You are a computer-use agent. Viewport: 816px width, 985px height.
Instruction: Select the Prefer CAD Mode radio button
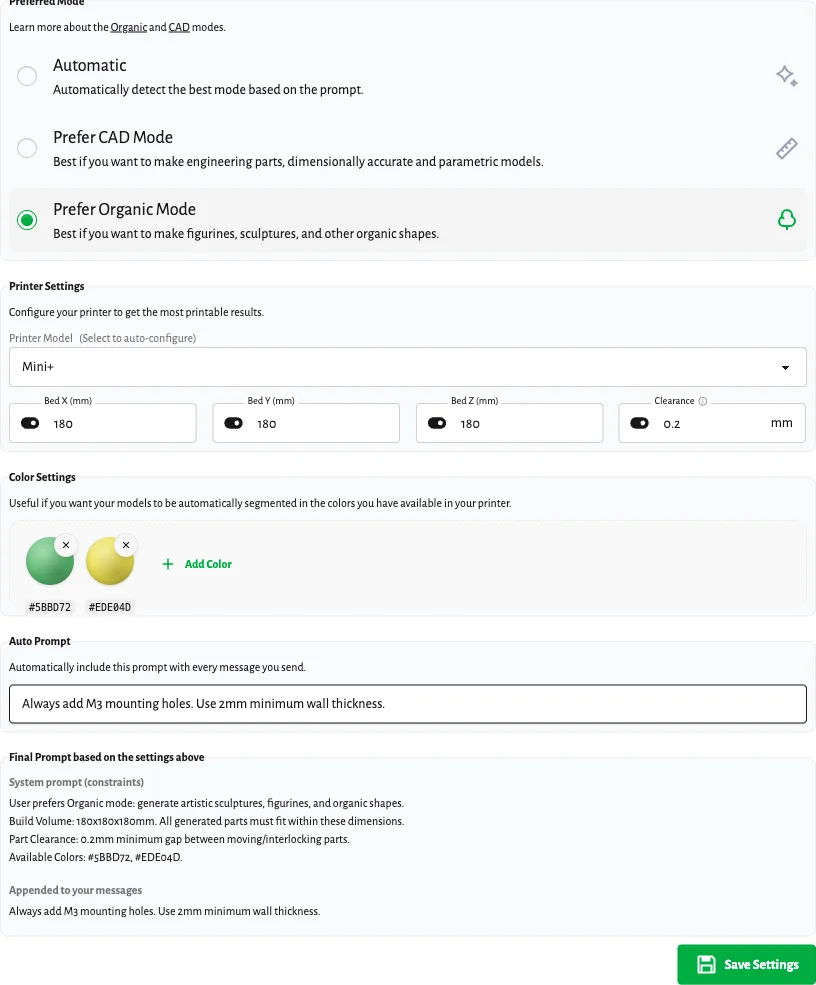tap(27, 148)
